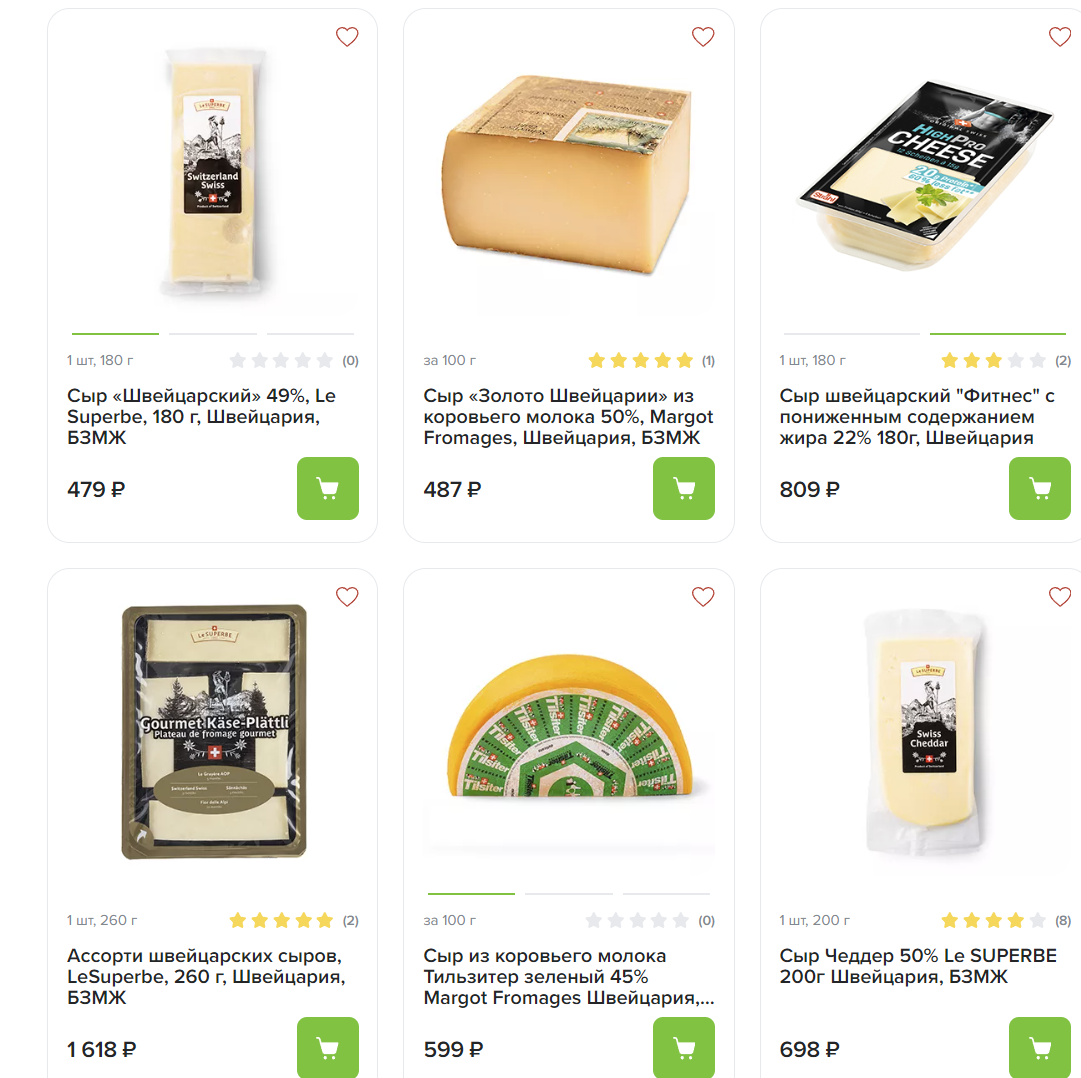Click the Gourmet Käse-Plättli product image
The width and height of the screenshot is (1081, 1078).
coord(213,732)
